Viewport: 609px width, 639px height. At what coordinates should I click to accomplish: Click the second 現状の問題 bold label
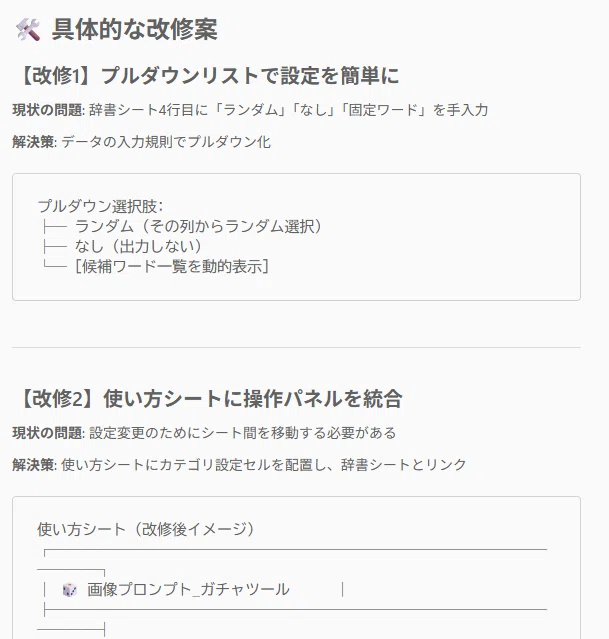(x=49, y=433)
